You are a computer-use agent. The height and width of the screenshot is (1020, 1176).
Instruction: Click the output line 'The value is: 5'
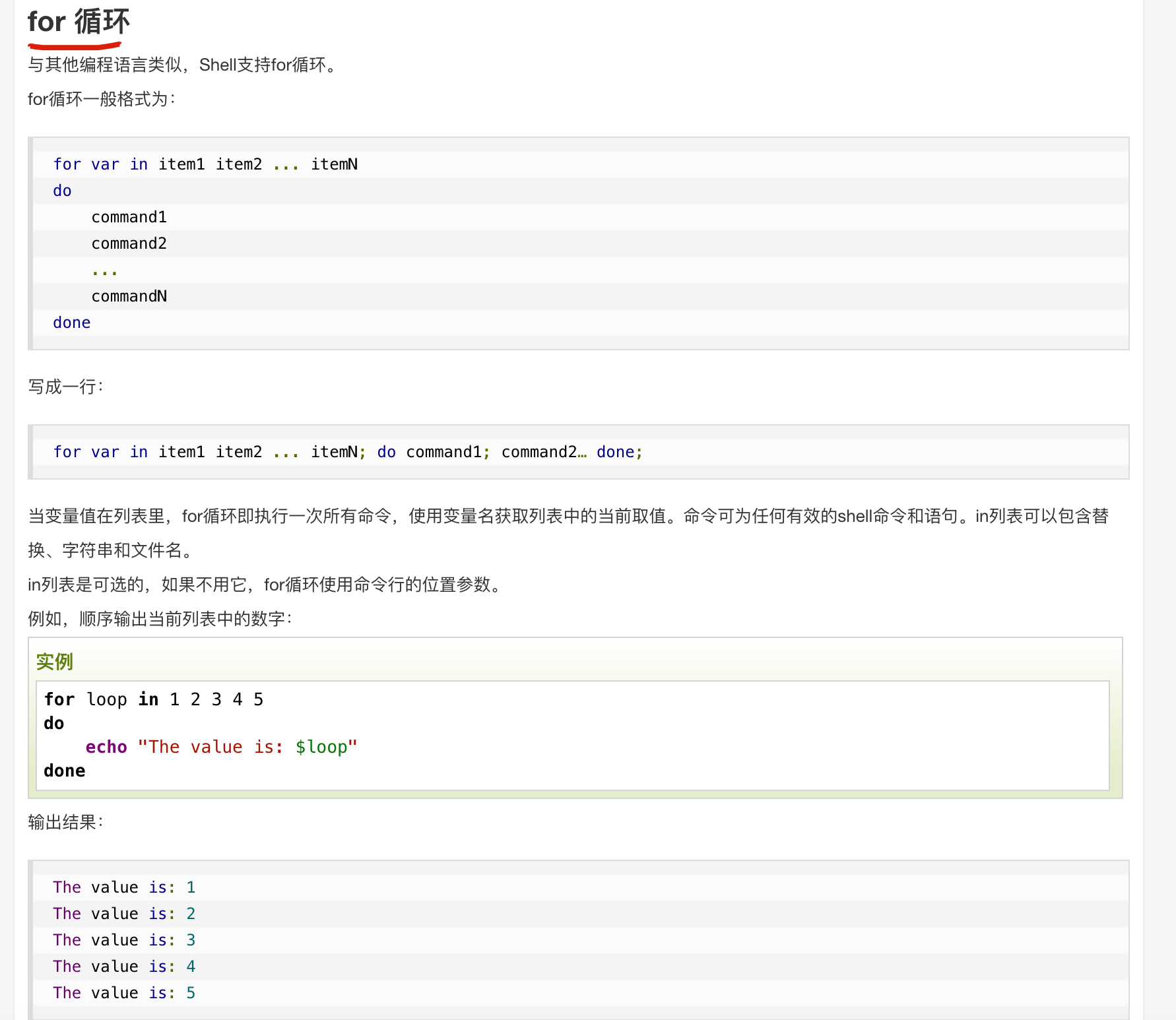click(x=124, y=993)
